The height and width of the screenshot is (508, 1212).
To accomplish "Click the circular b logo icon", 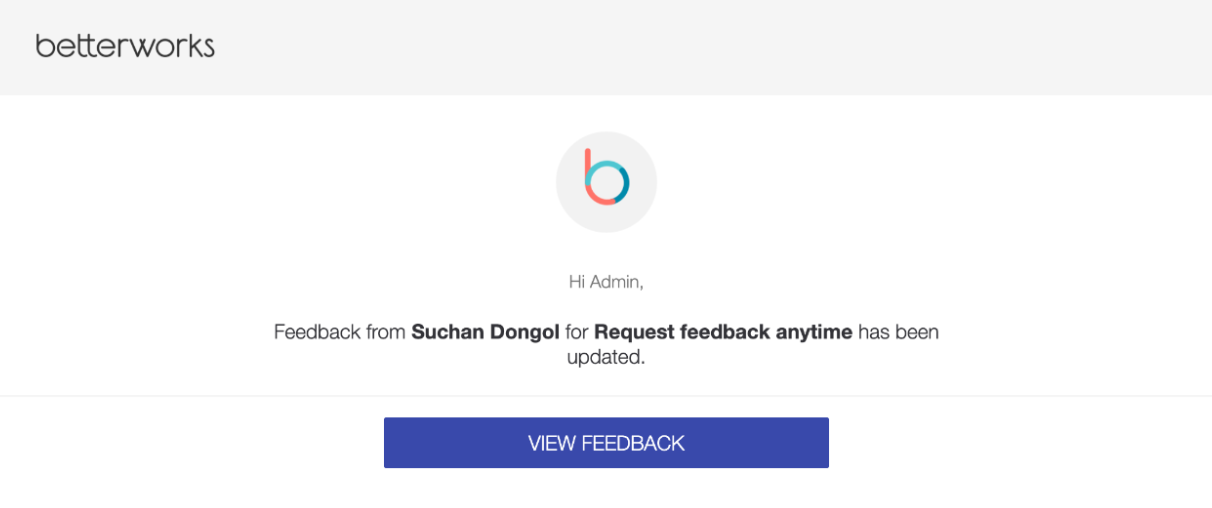I will (606, 182).
